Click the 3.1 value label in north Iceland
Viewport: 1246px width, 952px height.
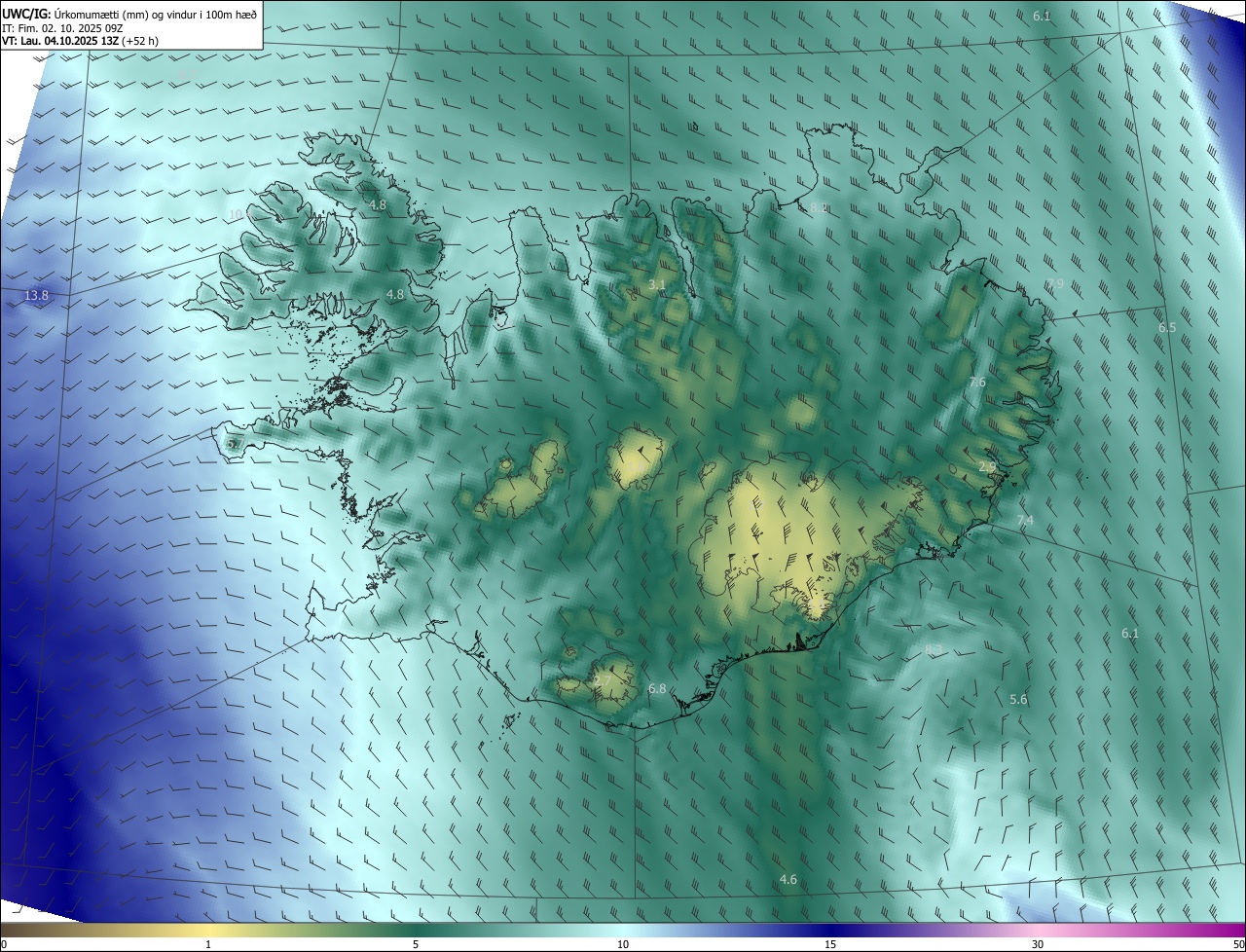[x=656, y=285]
